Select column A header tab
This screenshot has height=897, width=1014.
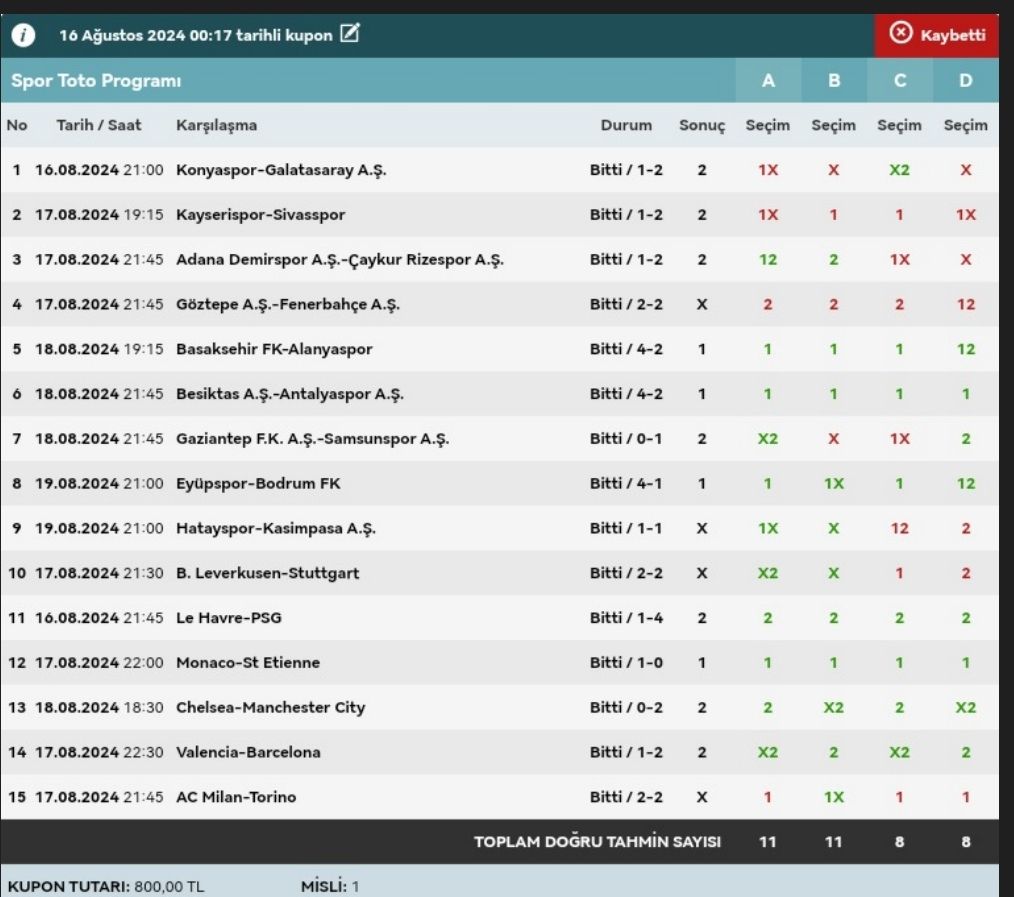tap(768, 81)
